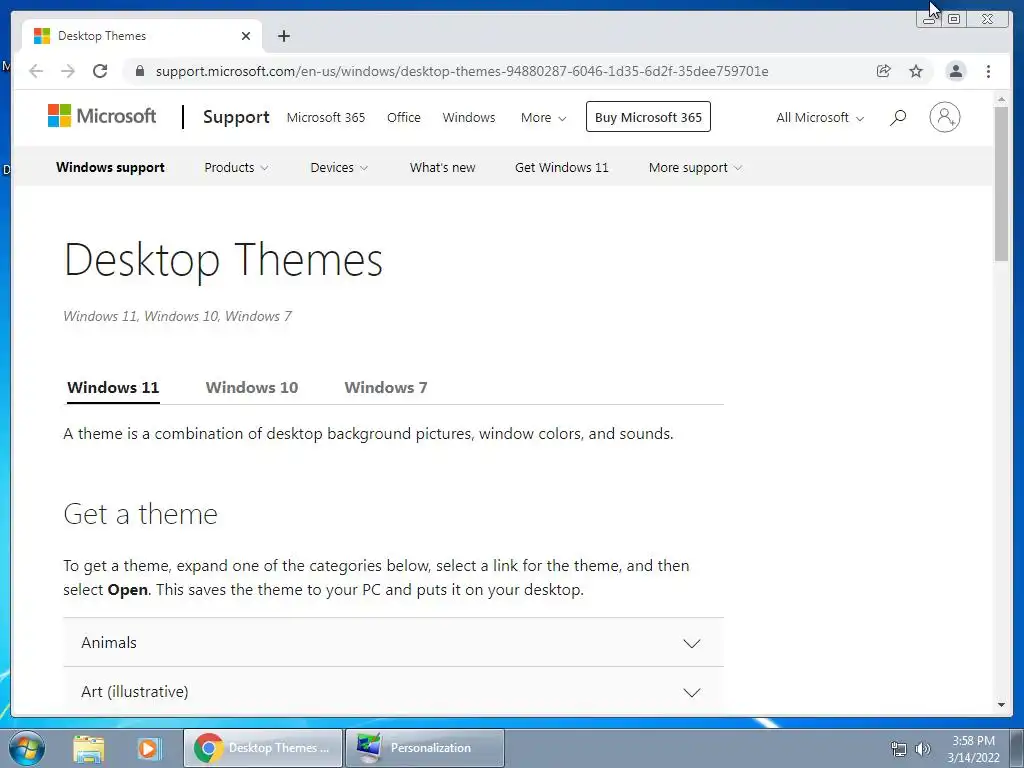The width and height of the screenshot is (1024, 768).
Task: Click the Chrome Desktop Themes taskbar button
Action: [263, 748]
